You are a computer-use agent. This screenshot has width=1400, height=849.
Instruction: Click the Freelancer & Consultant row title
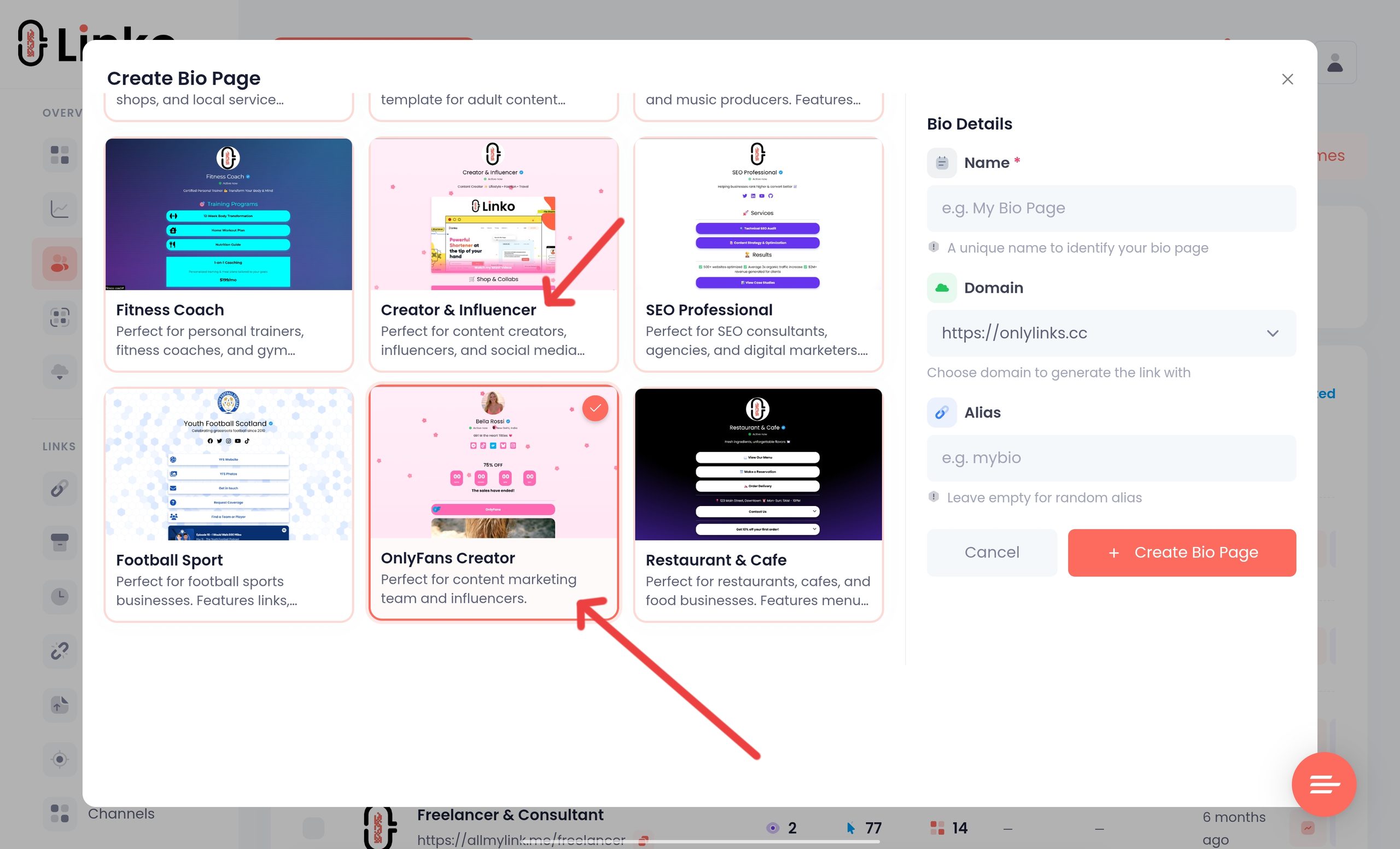tap(510, 815)
